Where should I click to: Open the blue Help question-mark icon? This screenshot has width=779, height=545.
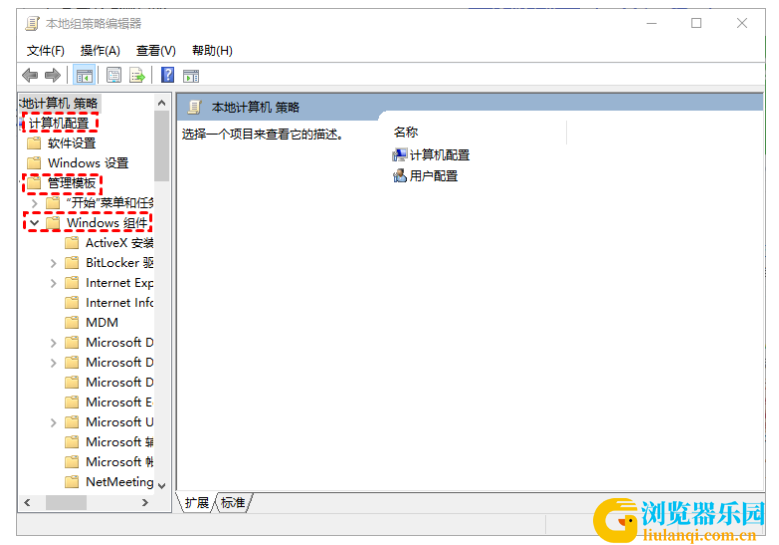168,75
